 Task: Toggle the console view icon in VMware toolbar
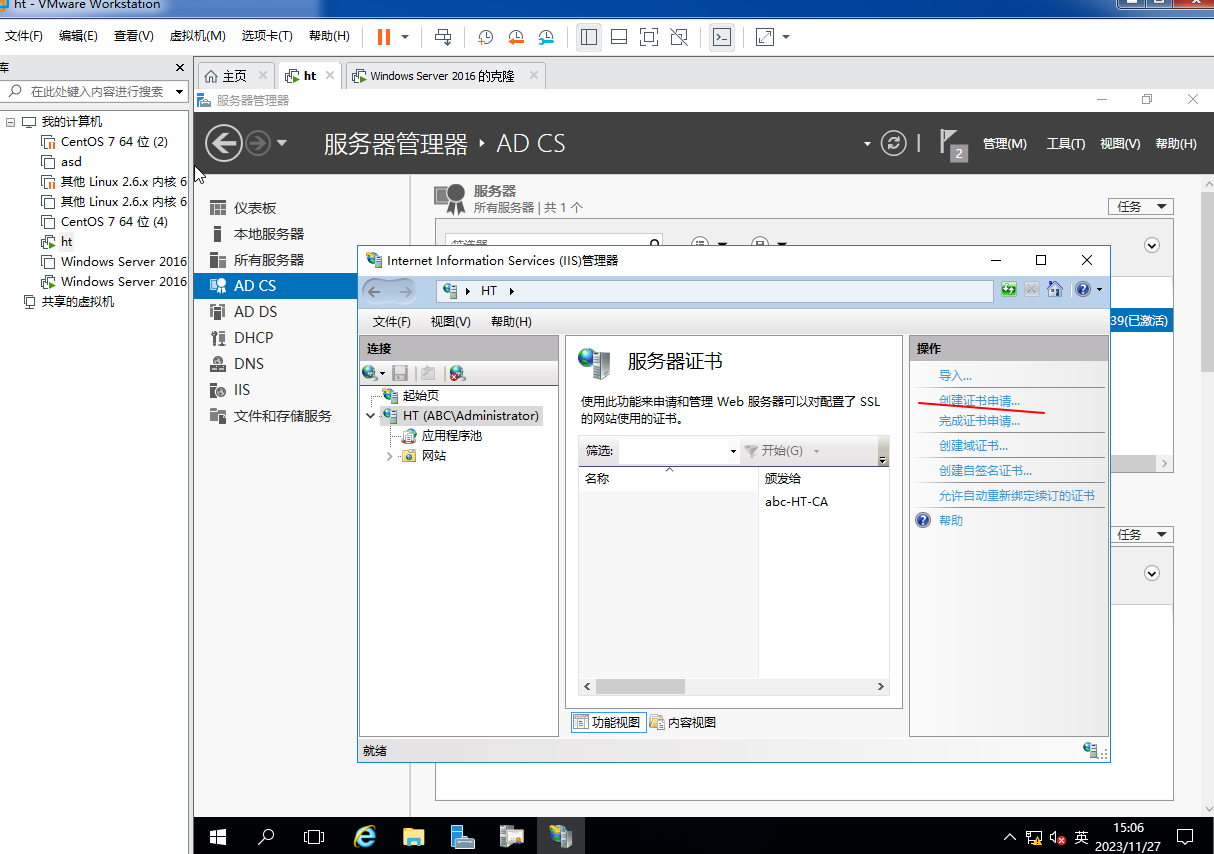point(721,37)
